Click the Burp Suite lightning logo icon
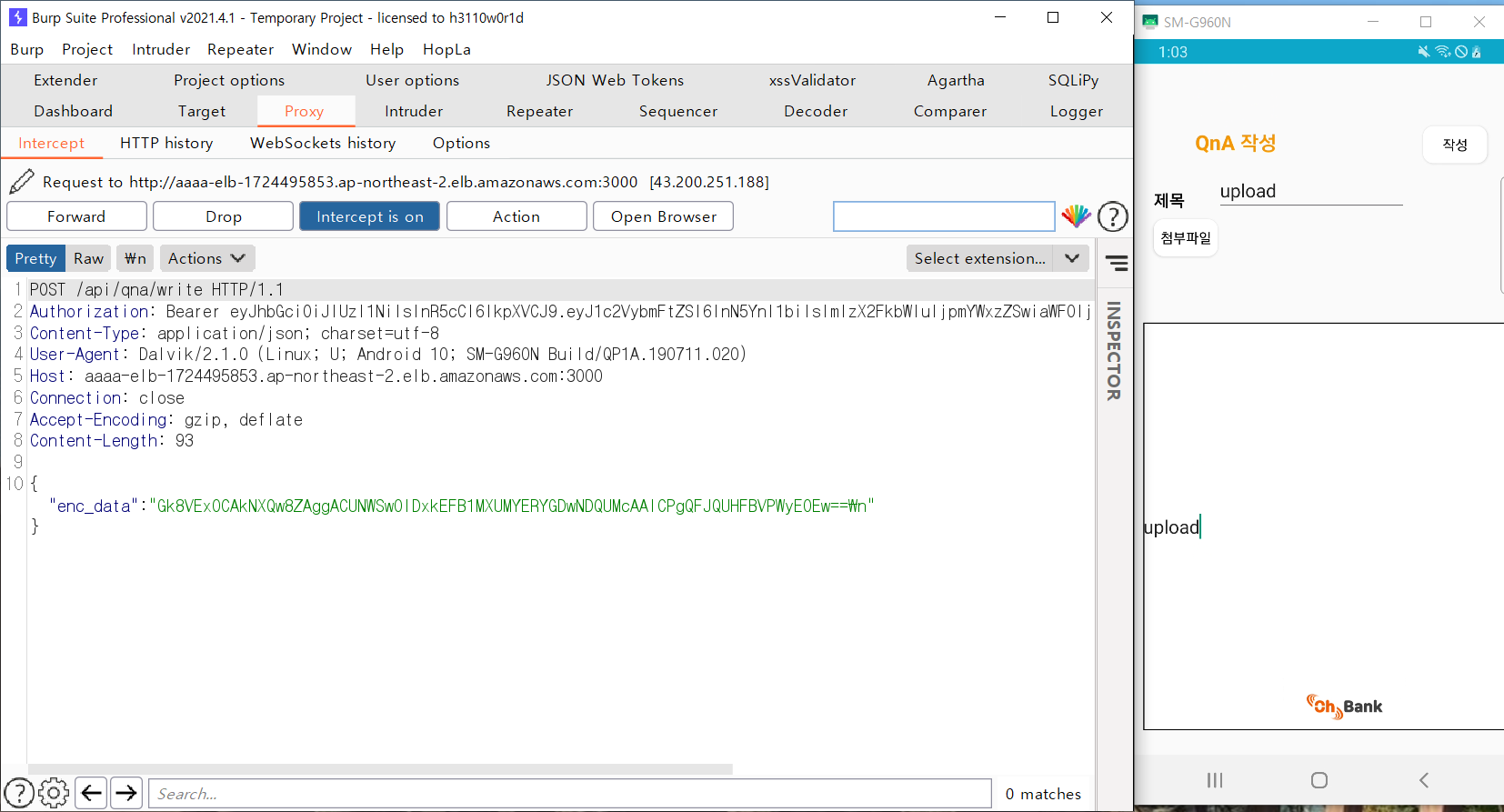Viewport: 1504px width, 812px height. tap(17, 17)
